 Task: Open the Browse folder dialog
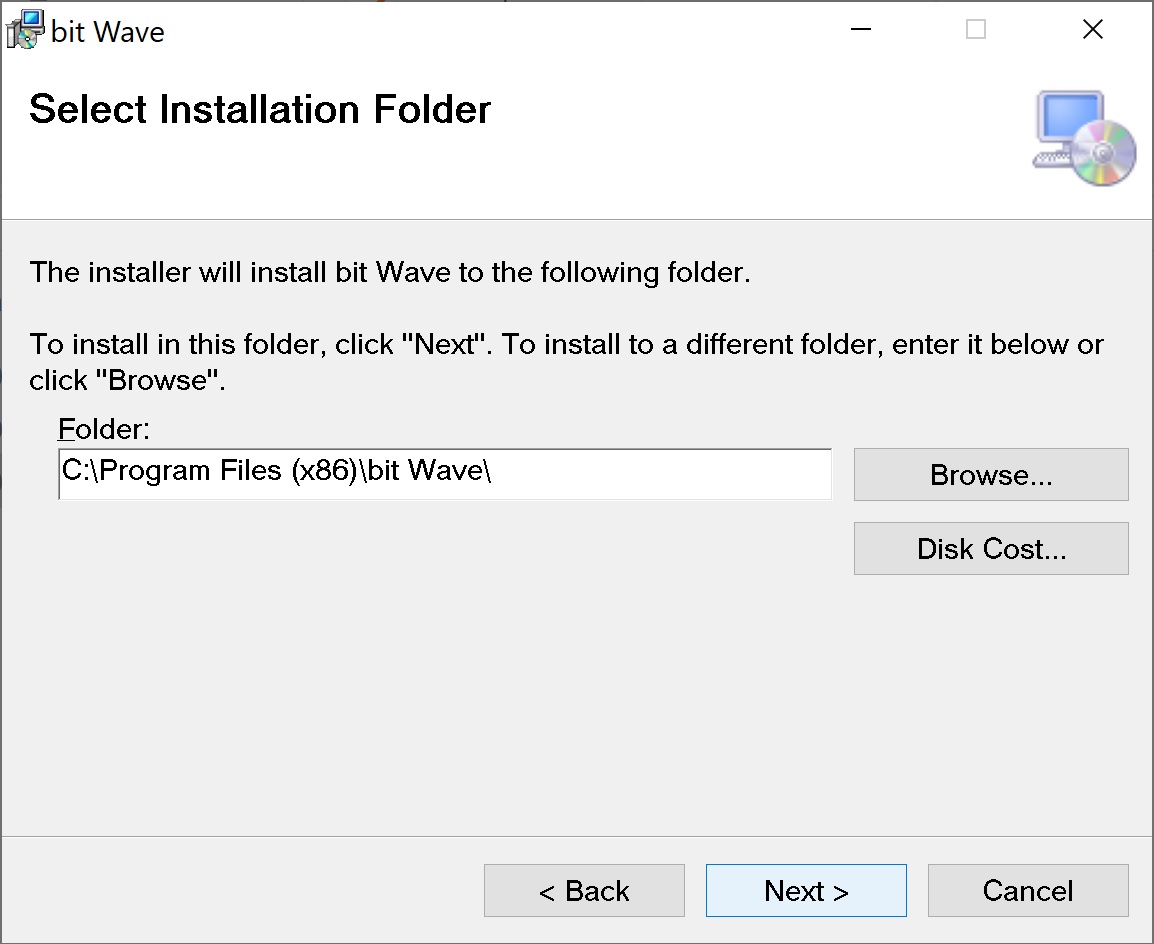tap(990, 475)
